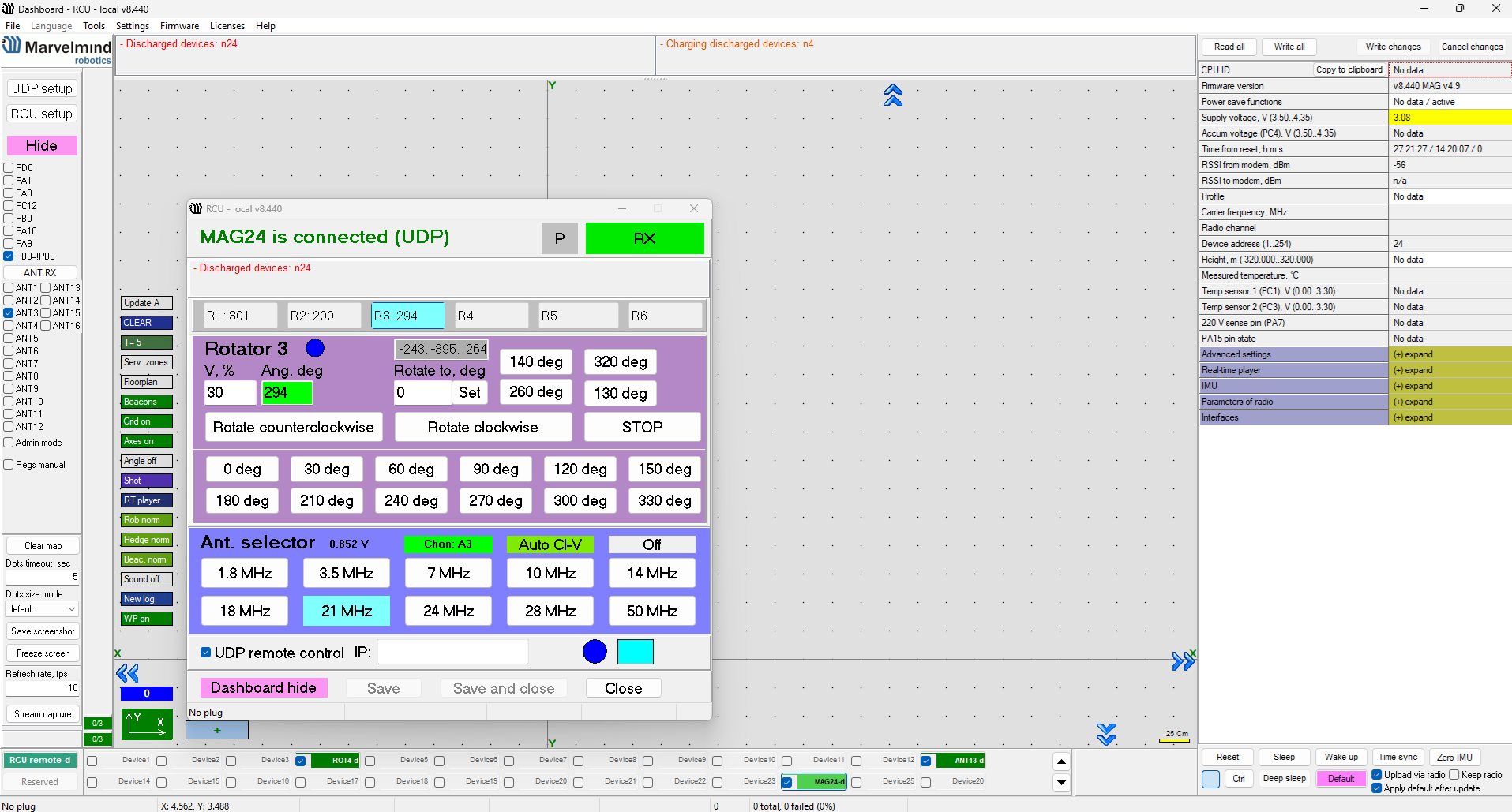Click the double down arrow icon on map

[1106, 734]
